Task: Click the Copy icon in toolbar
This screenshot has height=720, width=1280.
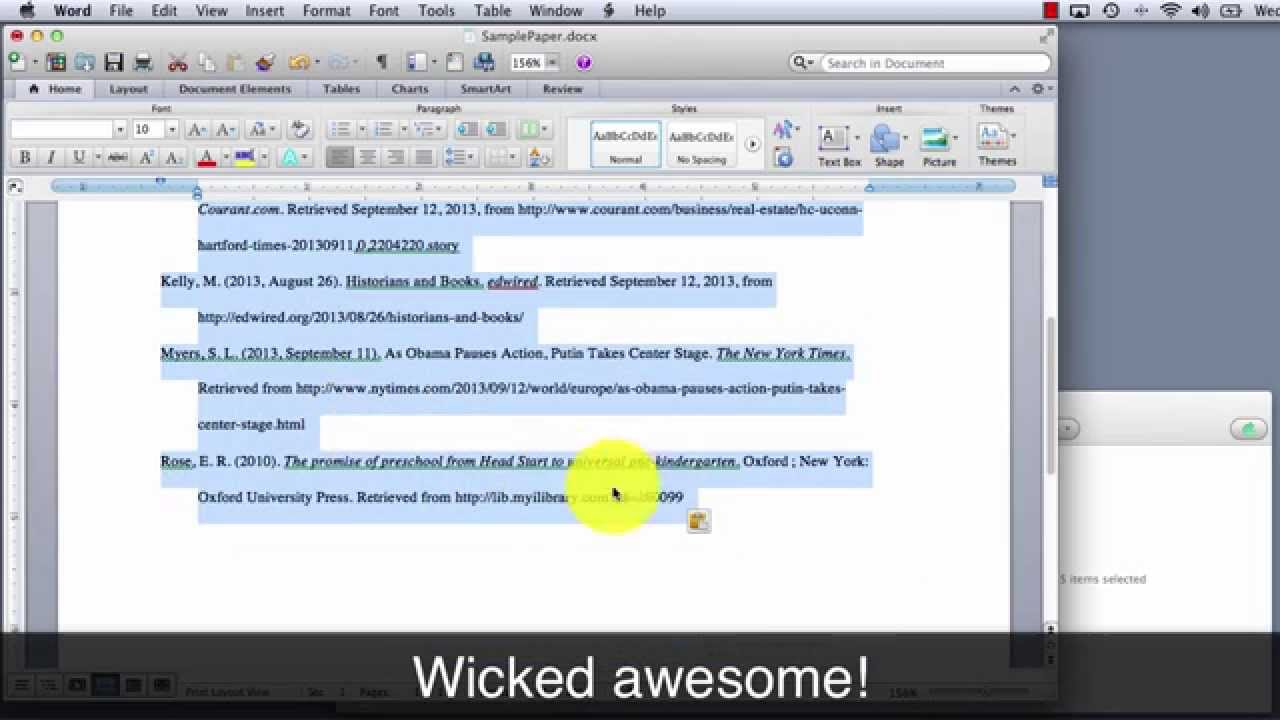Action: point(207,63)
